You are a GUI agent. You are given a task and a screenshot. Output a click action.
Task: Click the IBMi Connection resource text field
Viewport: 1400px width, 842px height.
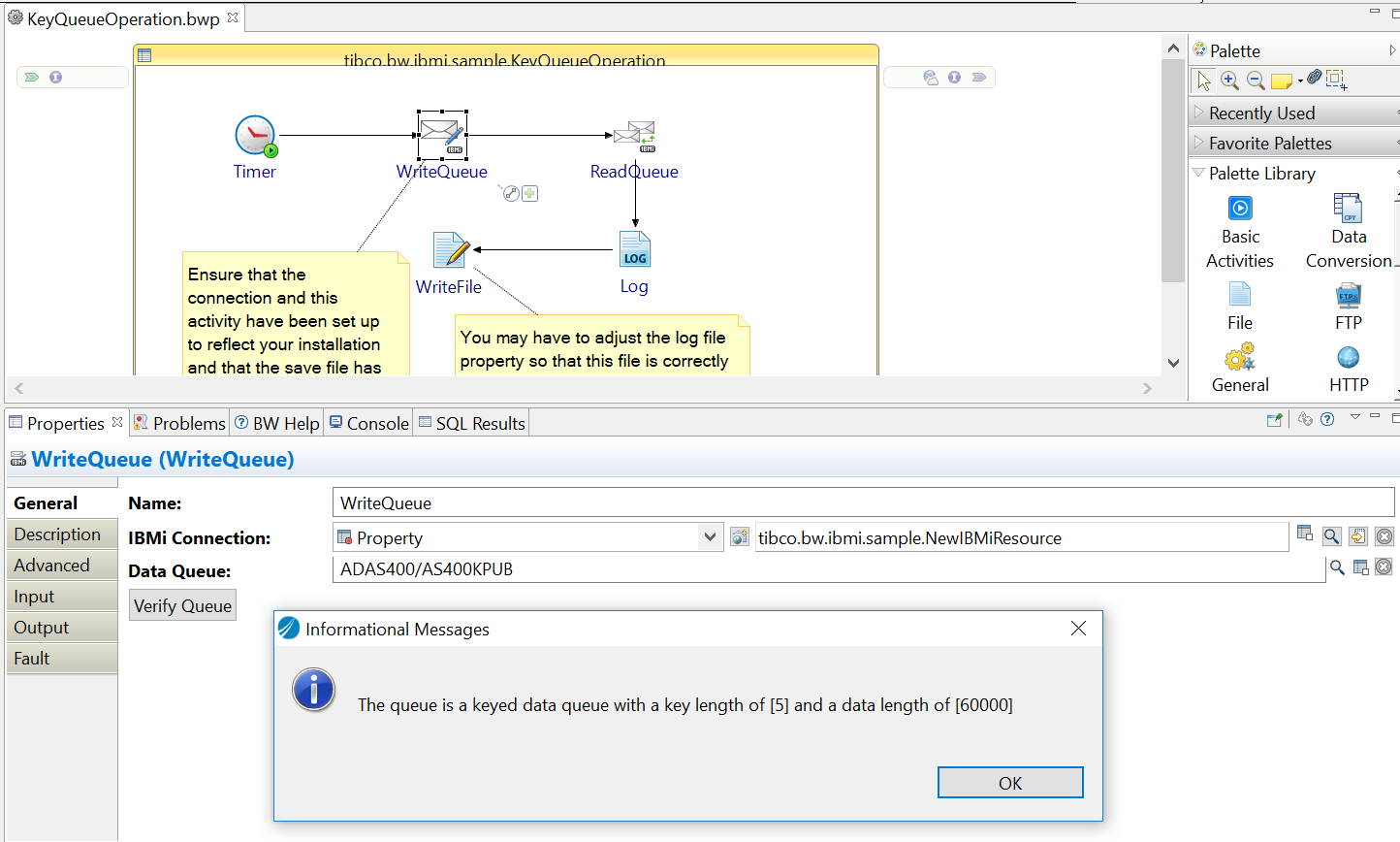pos(1021,537)
